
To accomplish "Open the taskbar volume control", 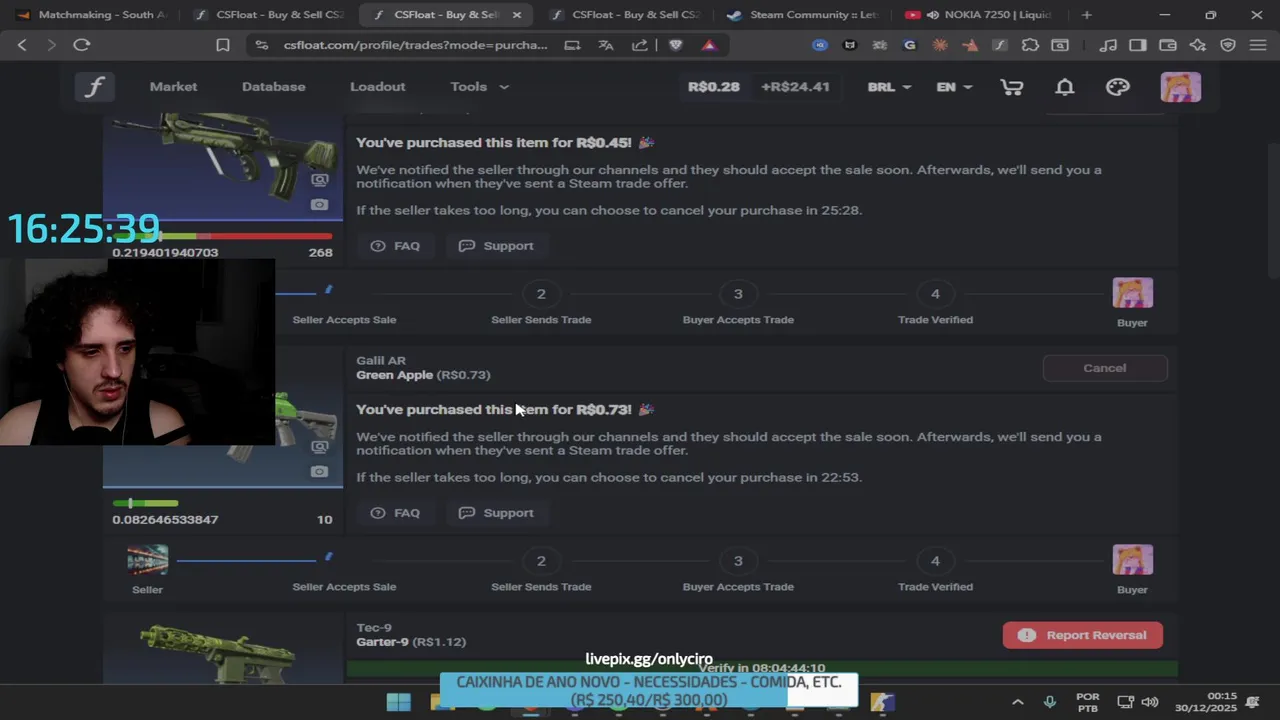I will pyautogui.click(x=1150, y=702).
